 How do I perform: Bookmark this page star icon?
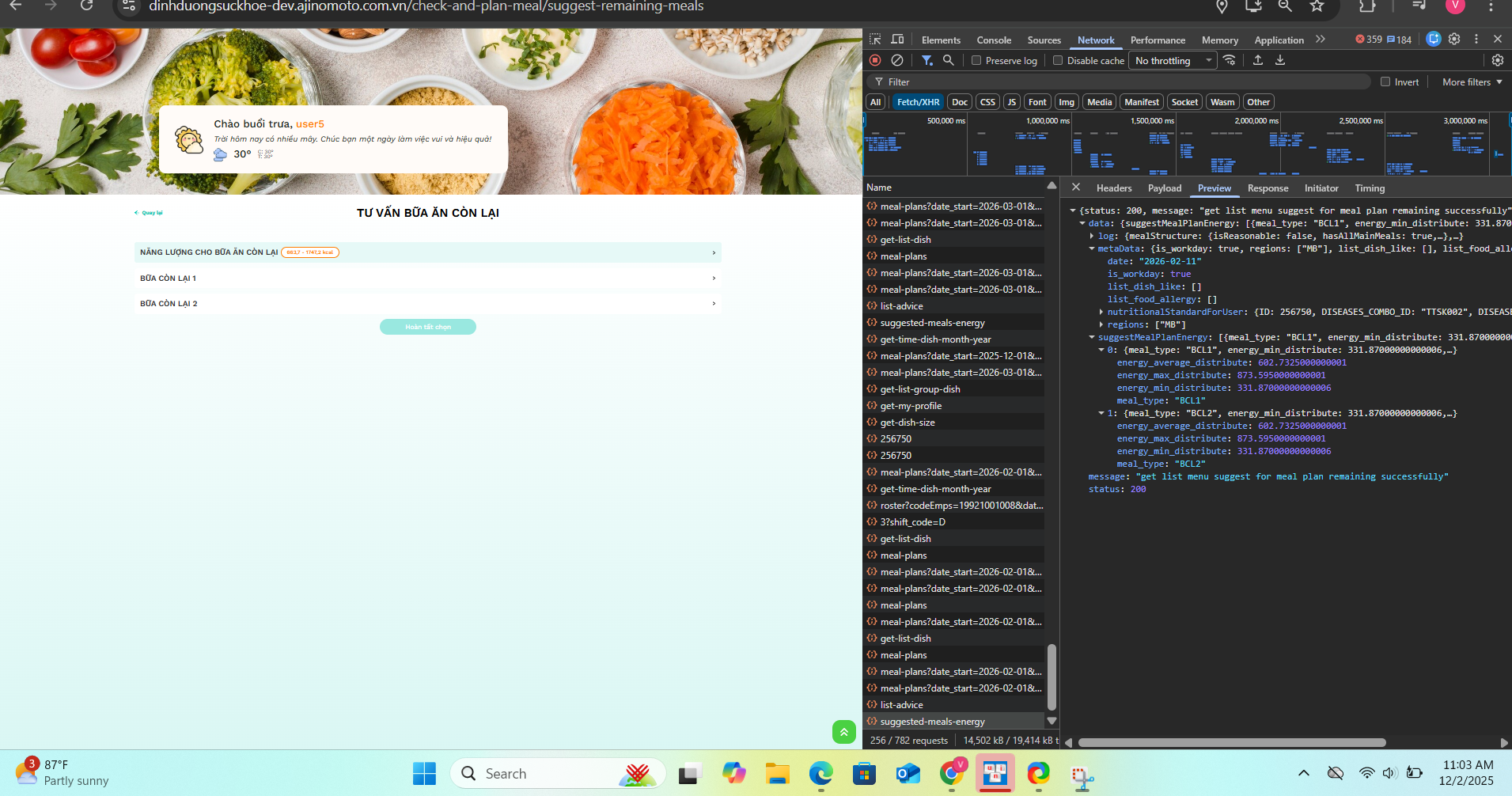coord(1317,6)
